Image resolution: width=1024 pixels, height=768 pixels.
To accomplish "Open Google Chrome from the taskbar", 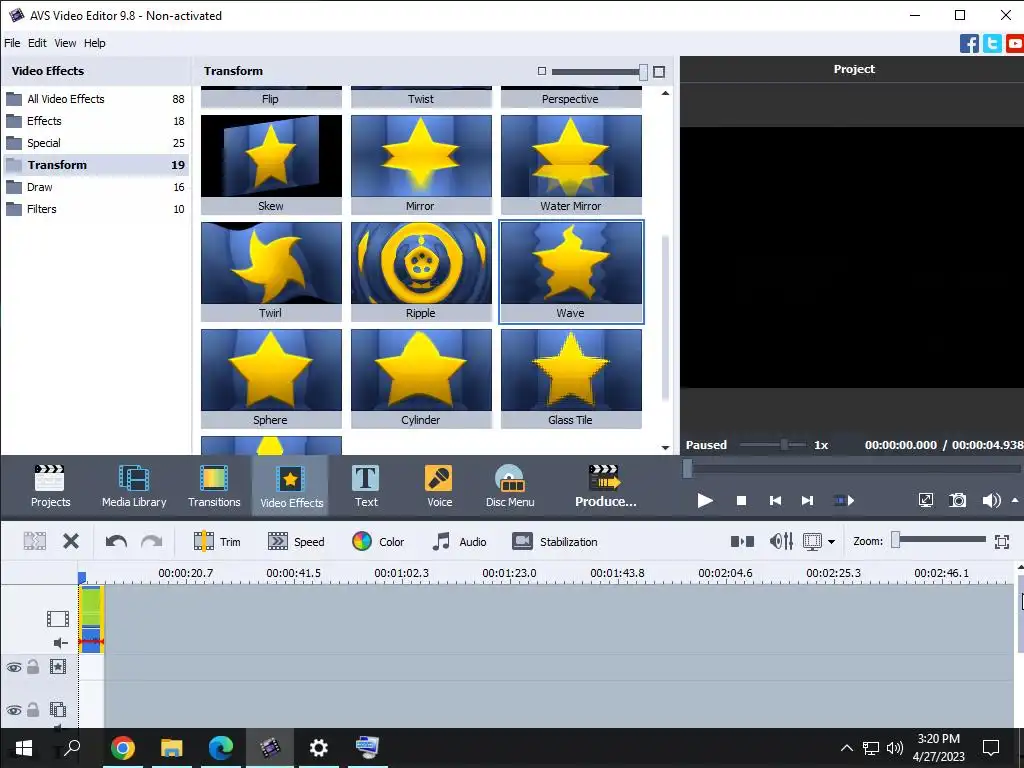I will click(122, 748).
